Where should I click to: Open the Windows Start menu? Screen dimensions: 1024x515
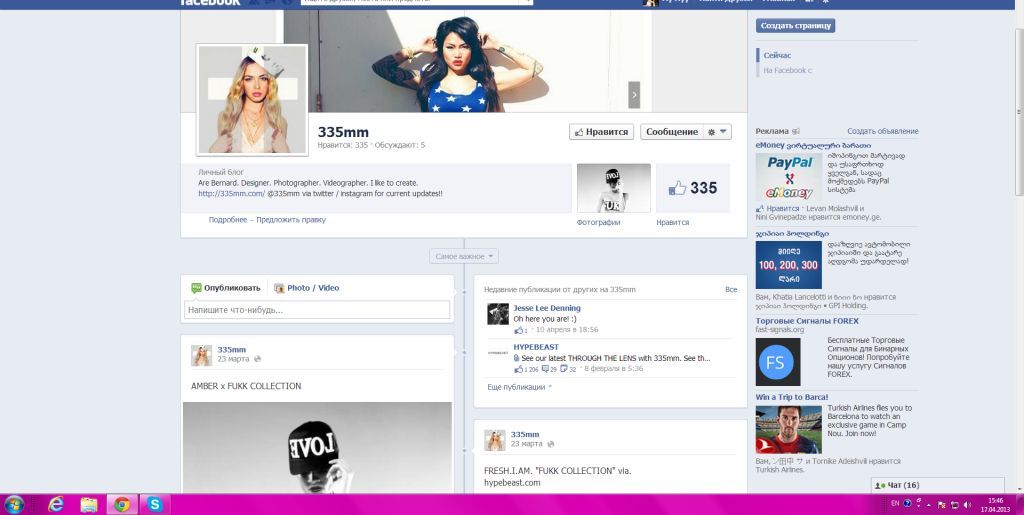point(14,505)
